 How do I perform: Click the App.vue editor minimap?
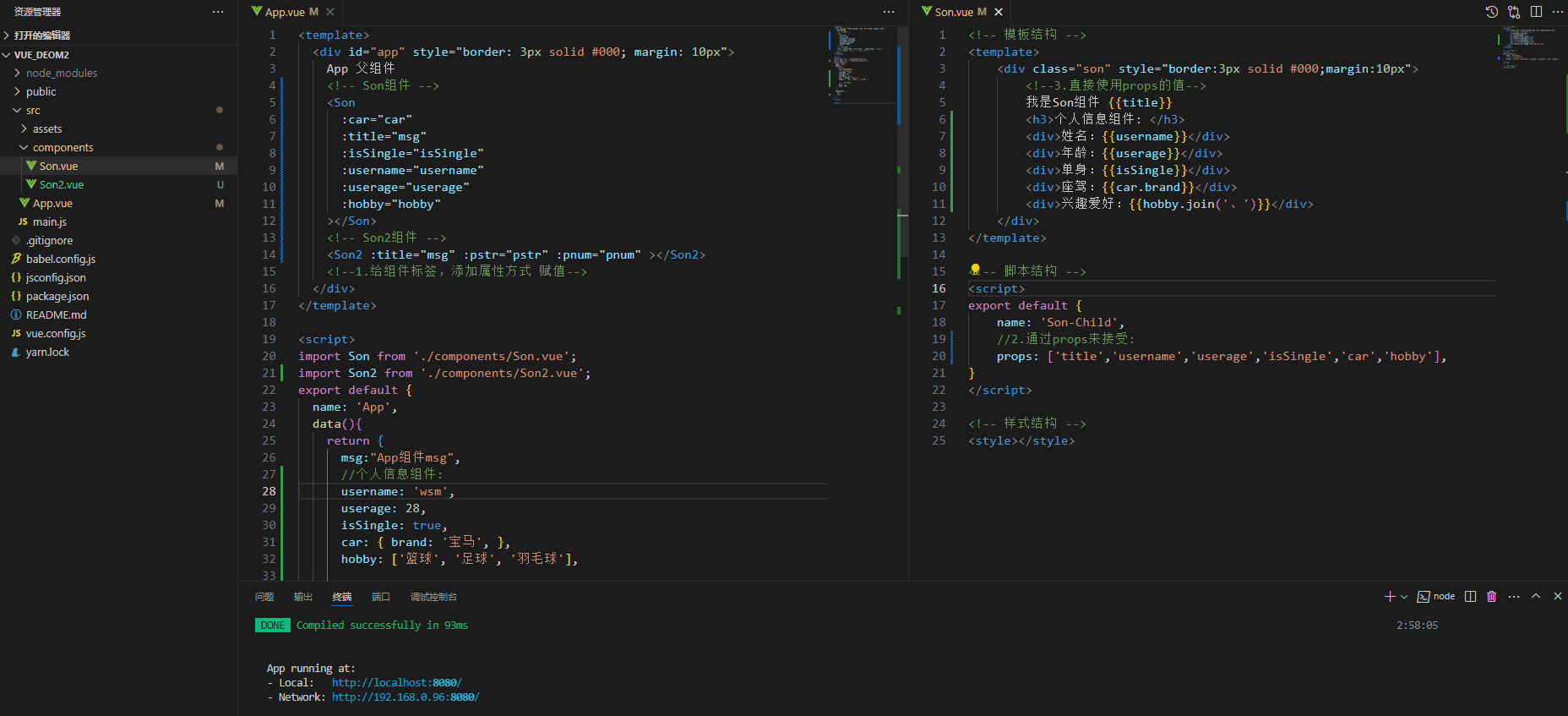[x=862, y=64]
